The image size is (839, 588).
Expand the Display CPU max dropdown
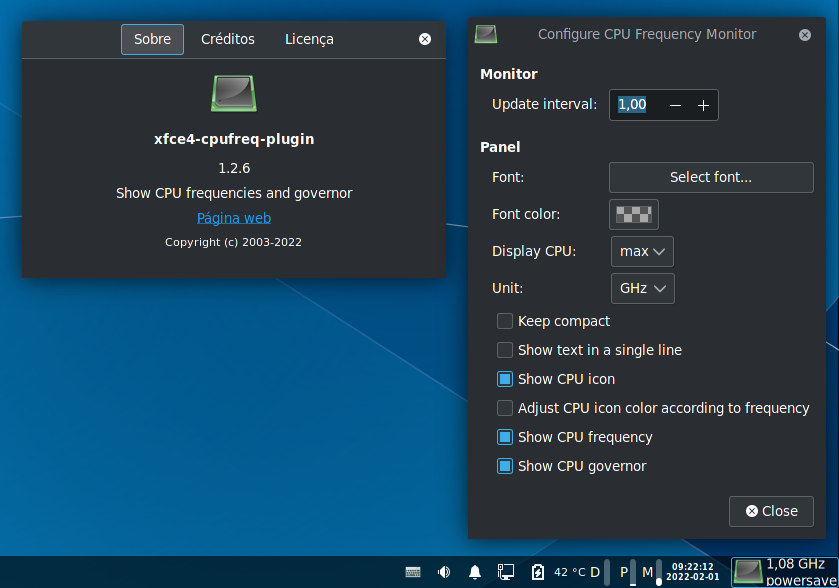tap(642, 251)
